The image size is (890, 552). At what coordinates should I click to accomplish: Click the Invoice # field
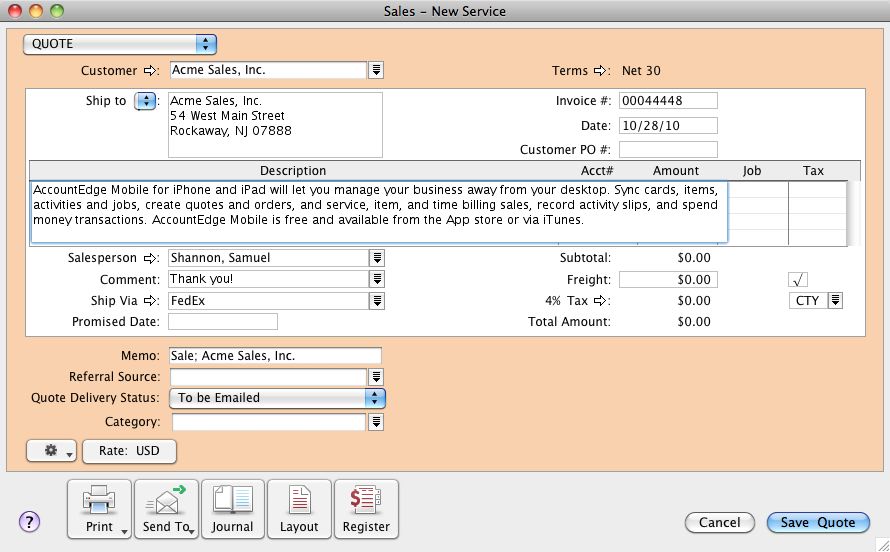tap(668, 100)
